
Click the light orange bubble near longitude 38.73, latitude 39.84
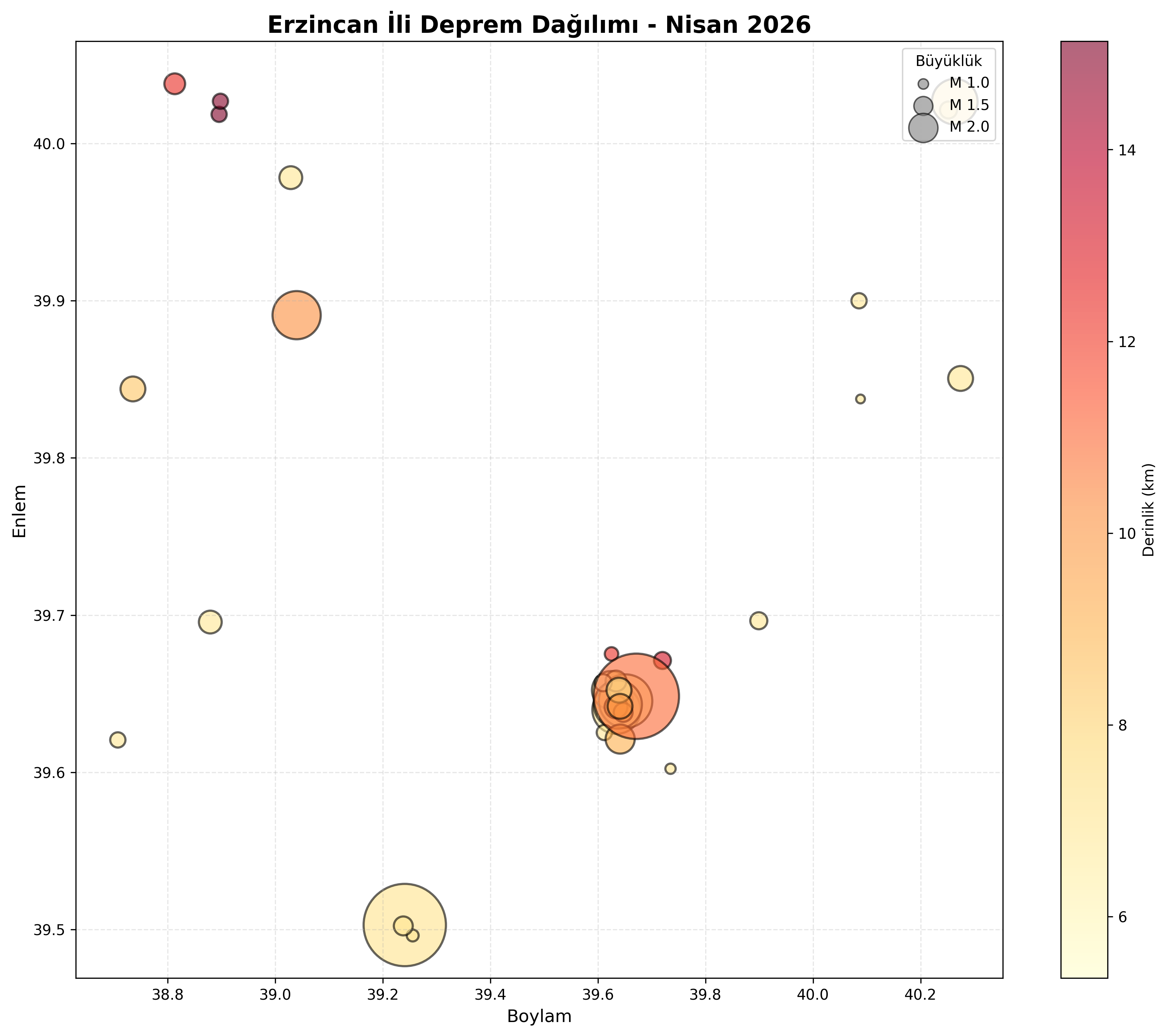tap(133, 389)
